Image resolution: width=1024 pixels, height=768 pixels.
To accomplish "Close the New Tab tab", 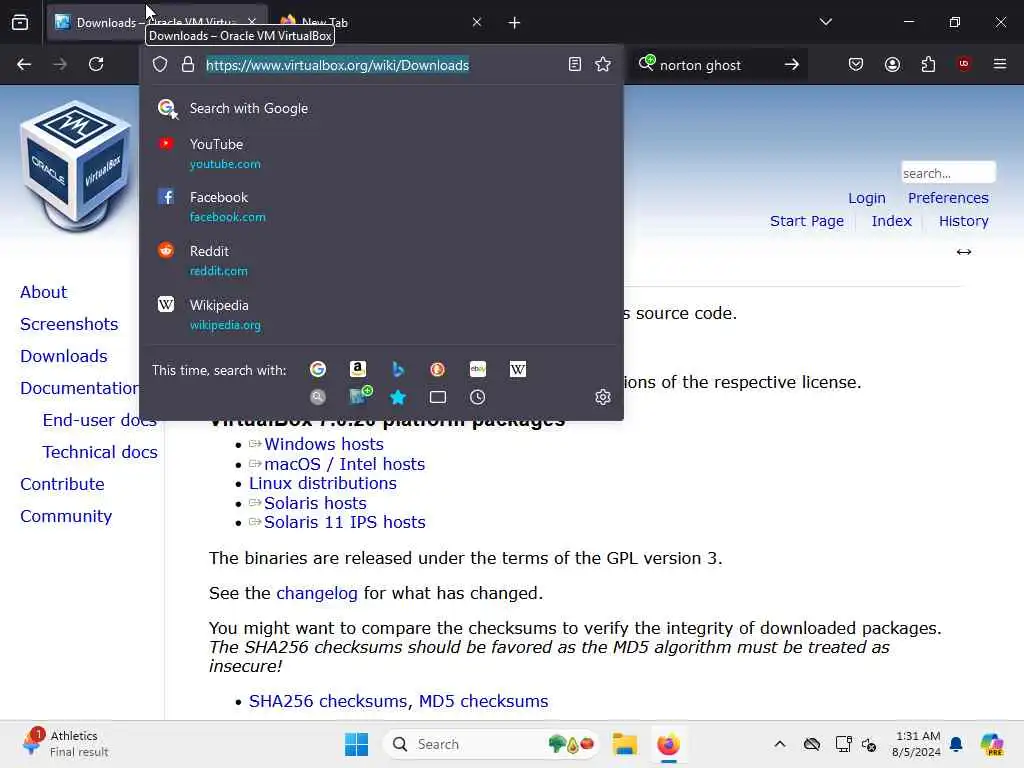I will coord(477,23).
